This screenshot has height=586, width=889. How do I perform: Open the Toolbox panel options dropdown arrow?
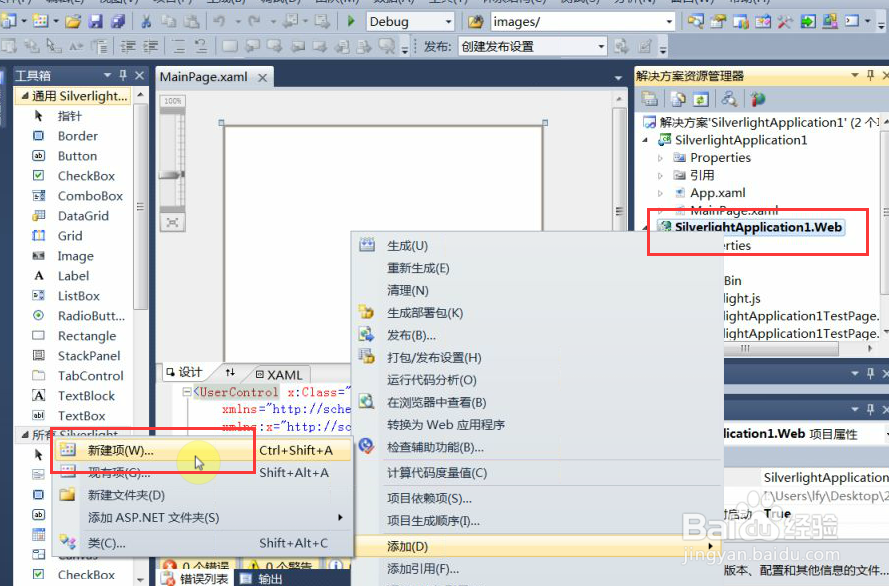pyautogui.click(x=107, y=75)
